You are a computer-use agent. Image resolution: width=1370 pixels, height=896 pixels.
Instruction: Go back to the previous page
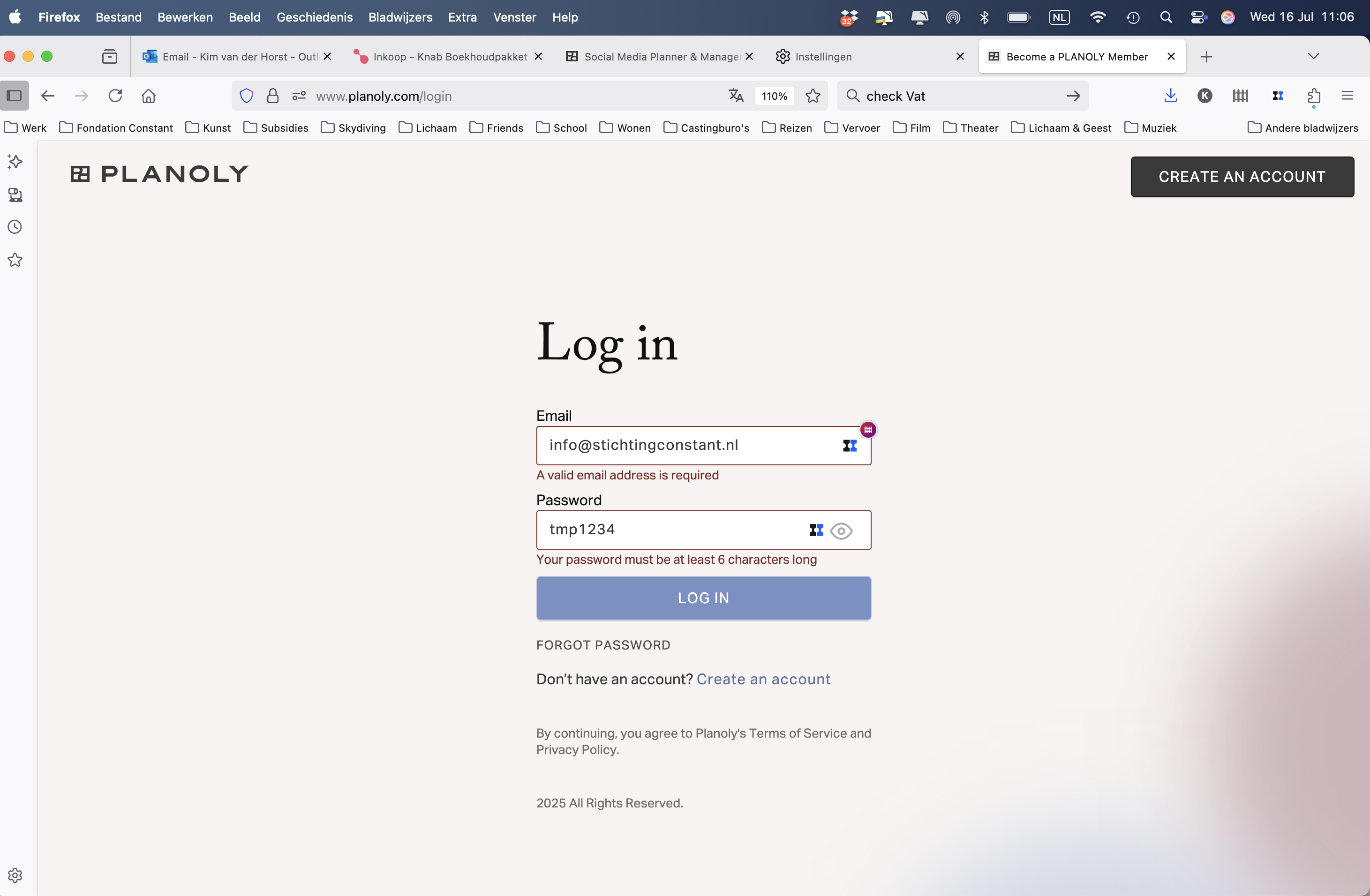click(48, 96)
